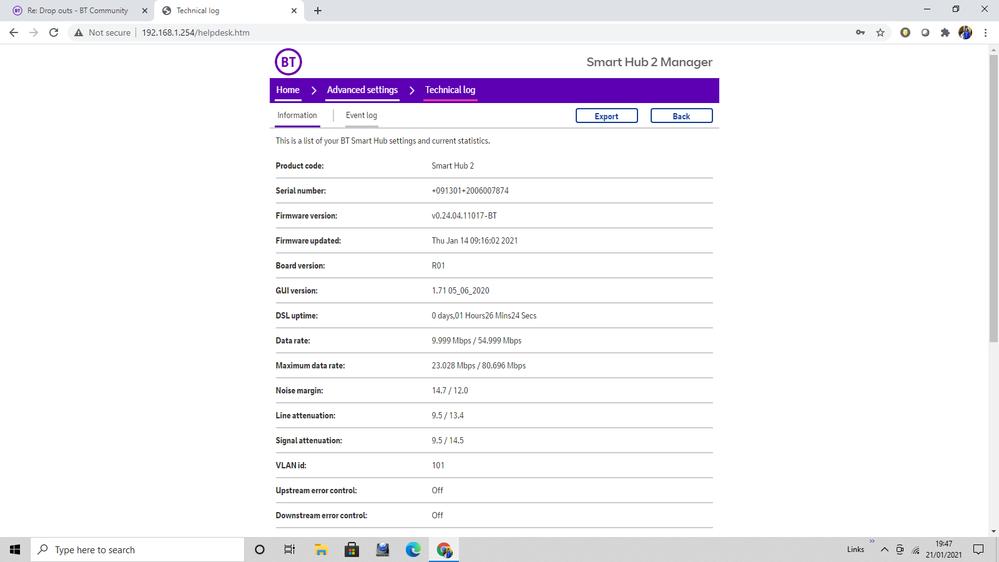Open the saved passwords key icon
The image size is (999, 562).
860,33
